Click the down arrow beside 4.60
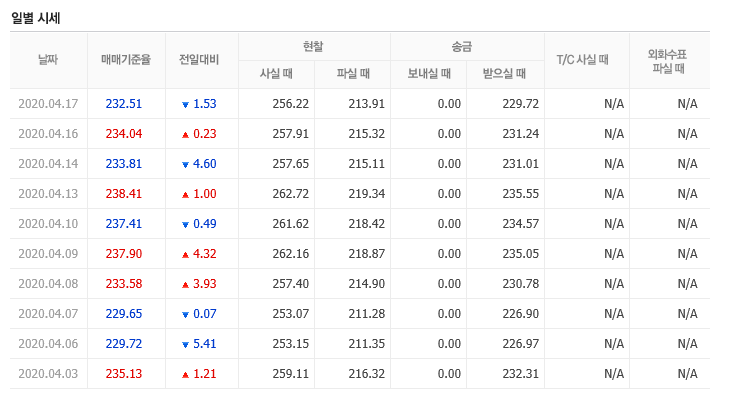The image size is (730, 403). click(185, 165)
